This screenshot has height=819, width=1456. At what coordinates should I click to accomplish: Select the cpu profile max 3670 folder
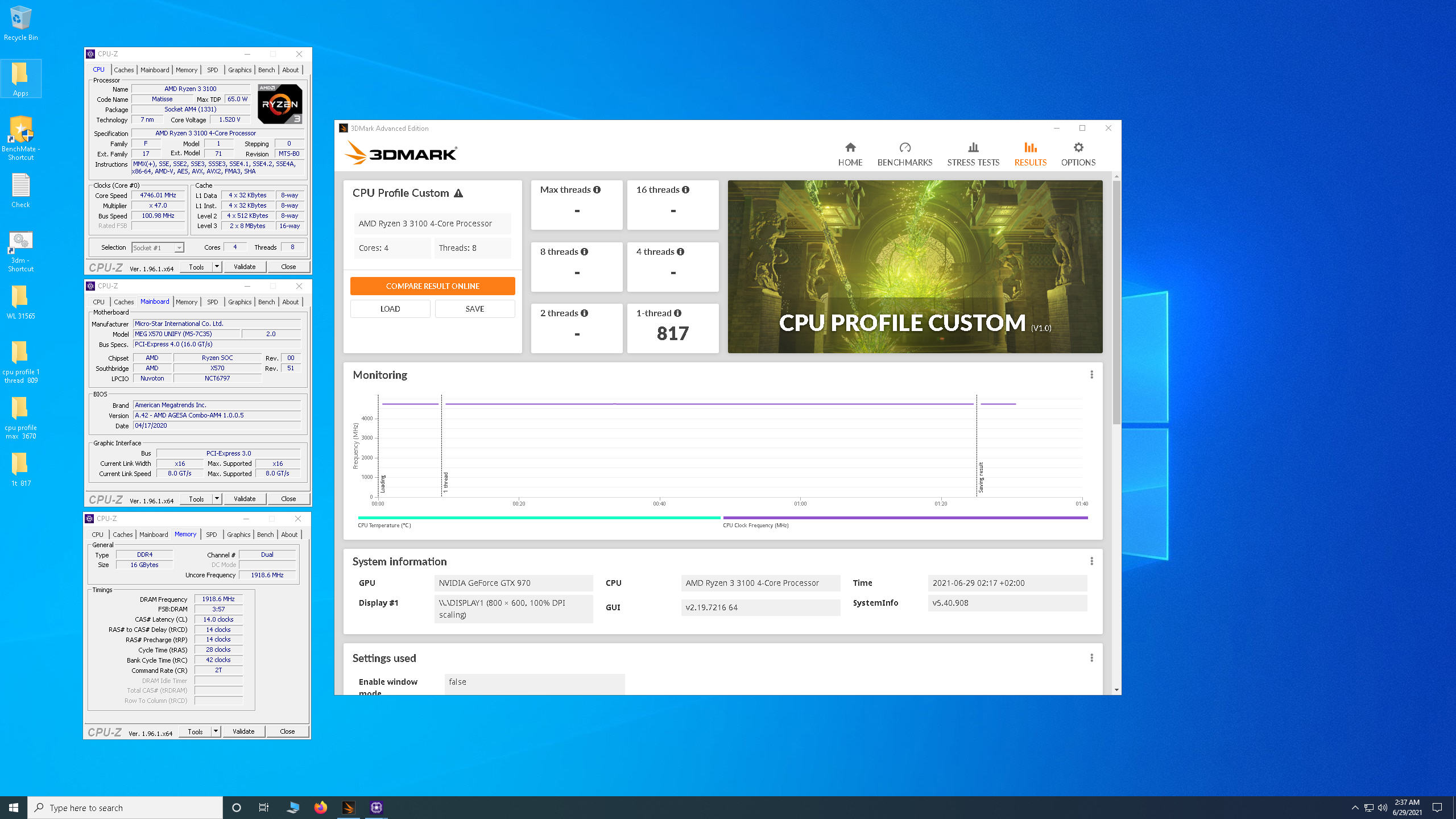coord(20,417)
